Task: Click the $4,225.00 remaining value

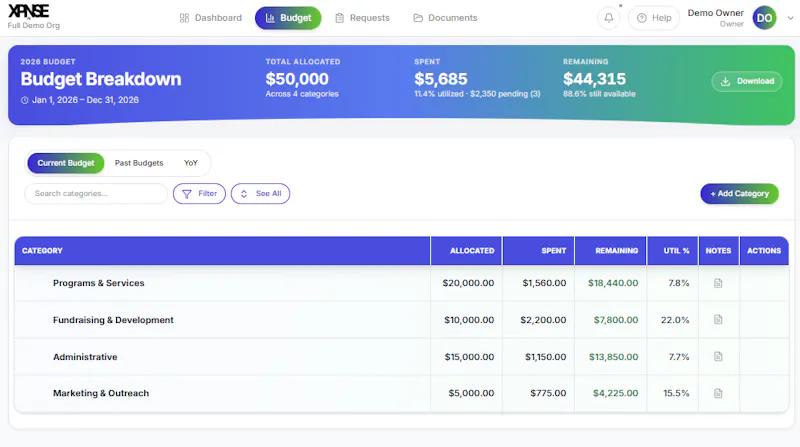Action: click(615, 393)
